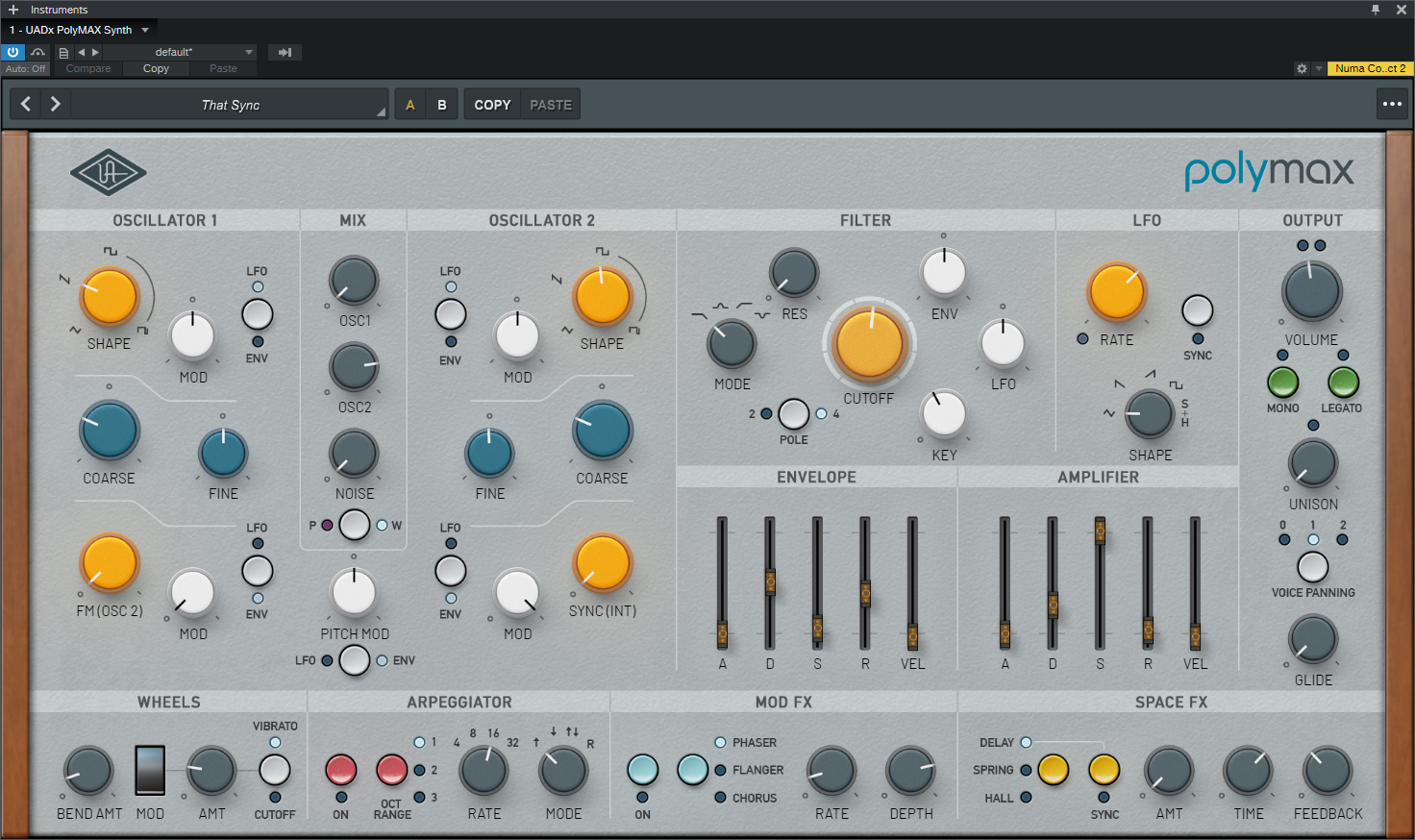Open the gear settings icon
The height and width of the screenshot is (840, 1415).
pos(1302,68)
